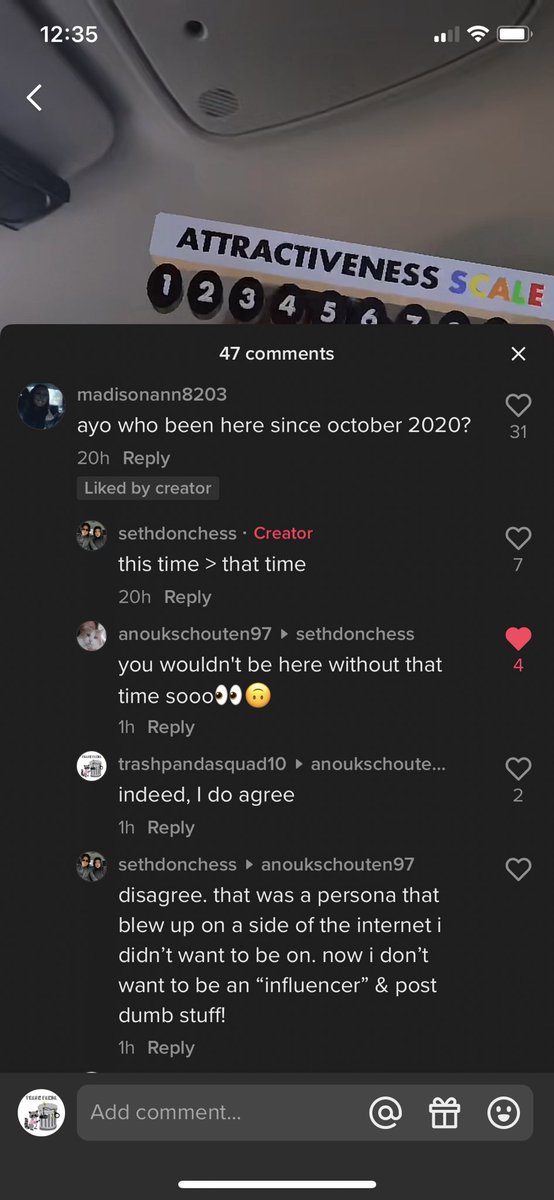Screen dimensions: 554x1200
Task: Open trashpandasquad10 username link
Action: click(202, 764)
